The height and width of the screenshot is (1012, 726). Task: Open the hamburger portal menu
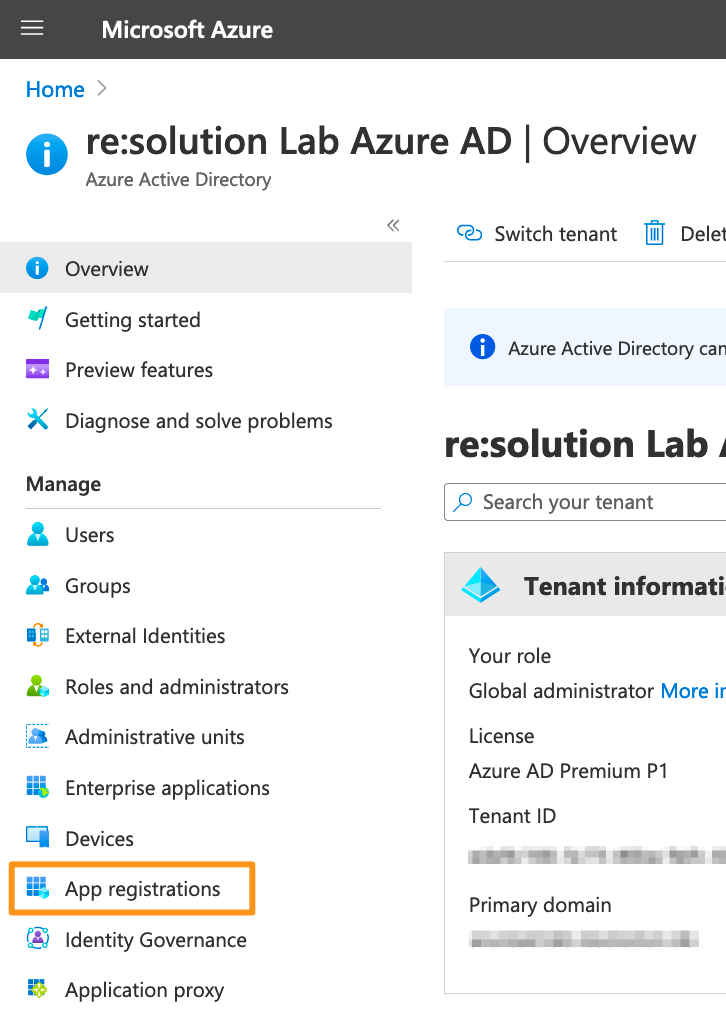32,28
